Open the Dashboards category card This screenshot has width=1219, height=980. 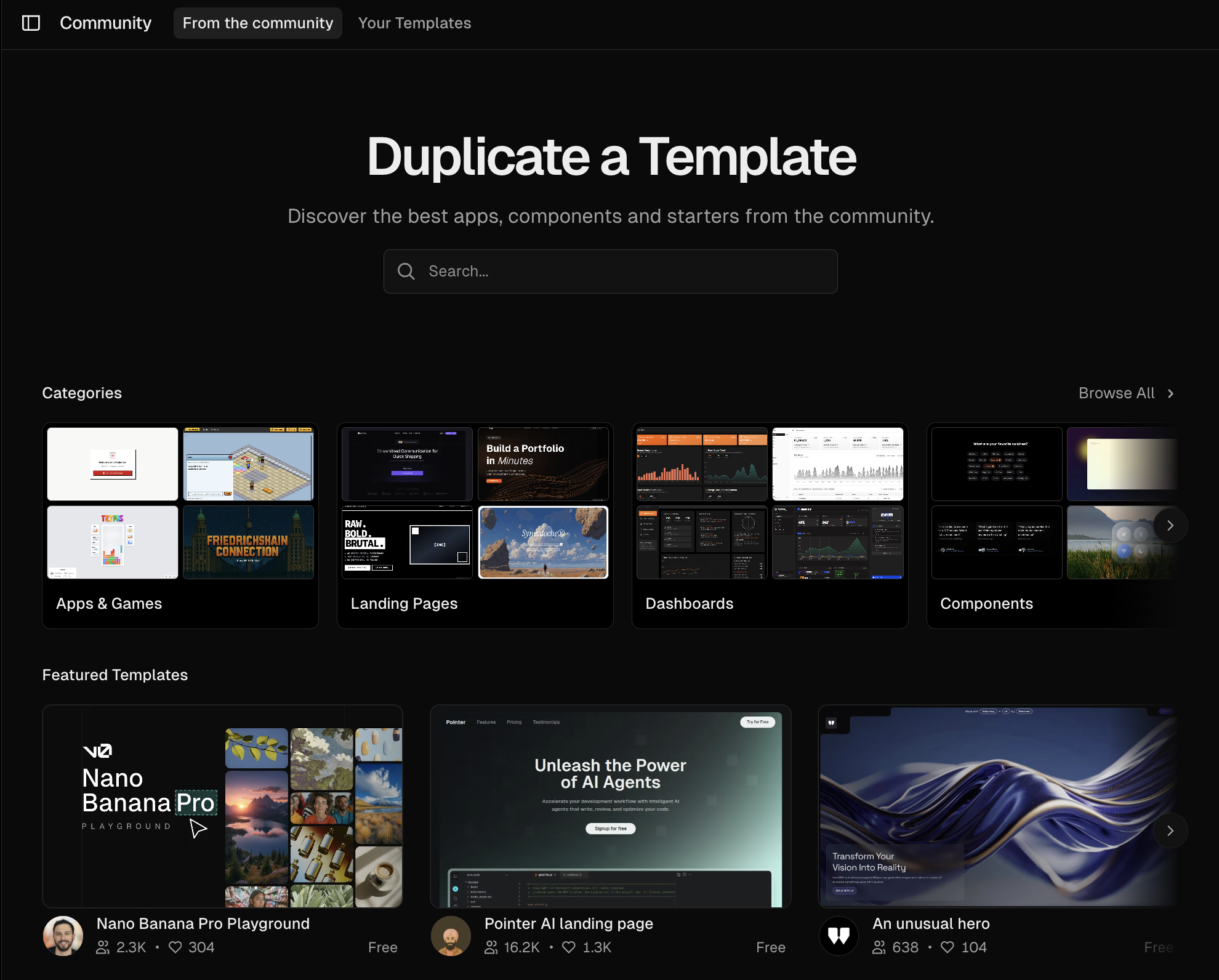(770, 525)
